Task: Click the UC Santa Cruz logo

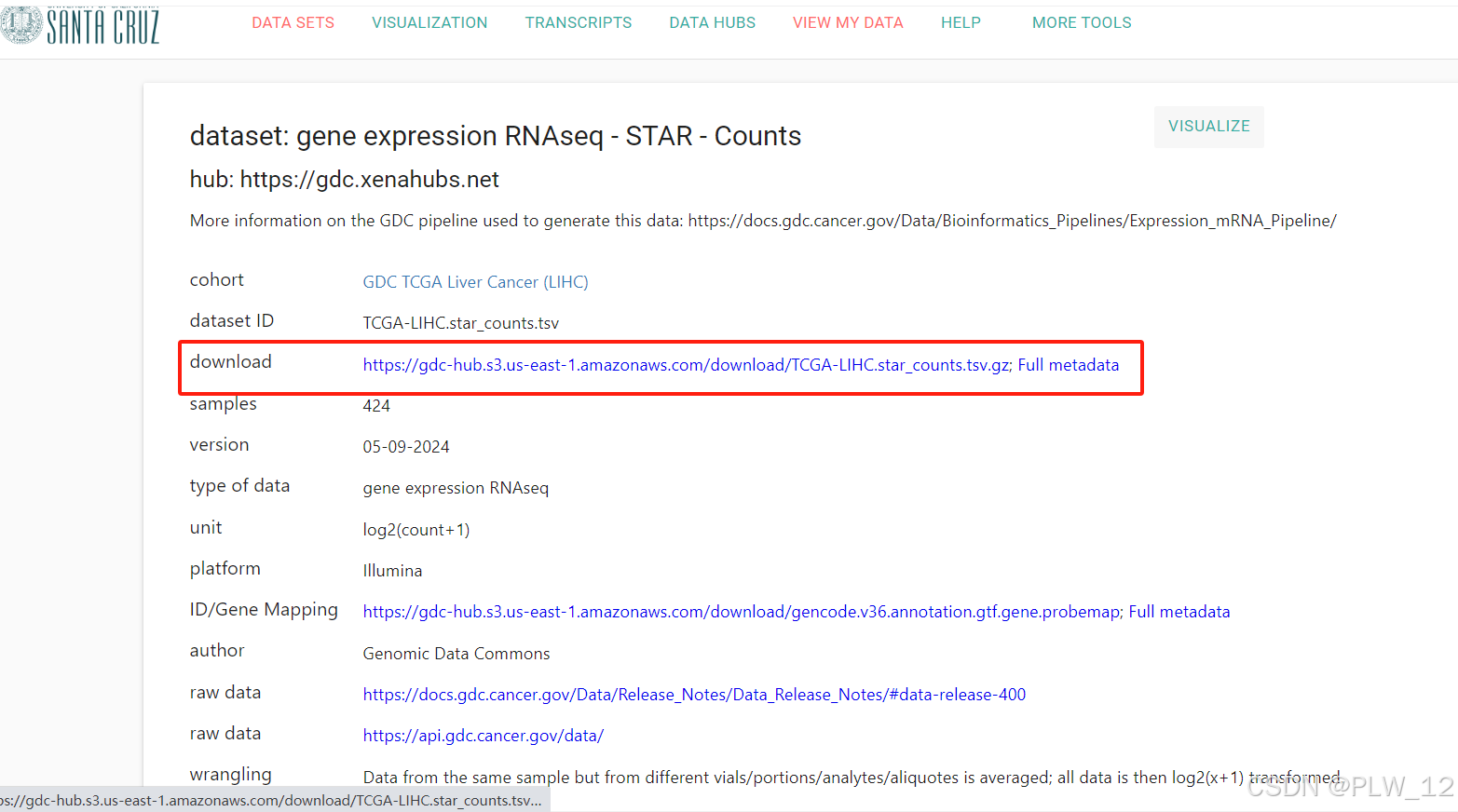Action: click(x=80, y=25)
